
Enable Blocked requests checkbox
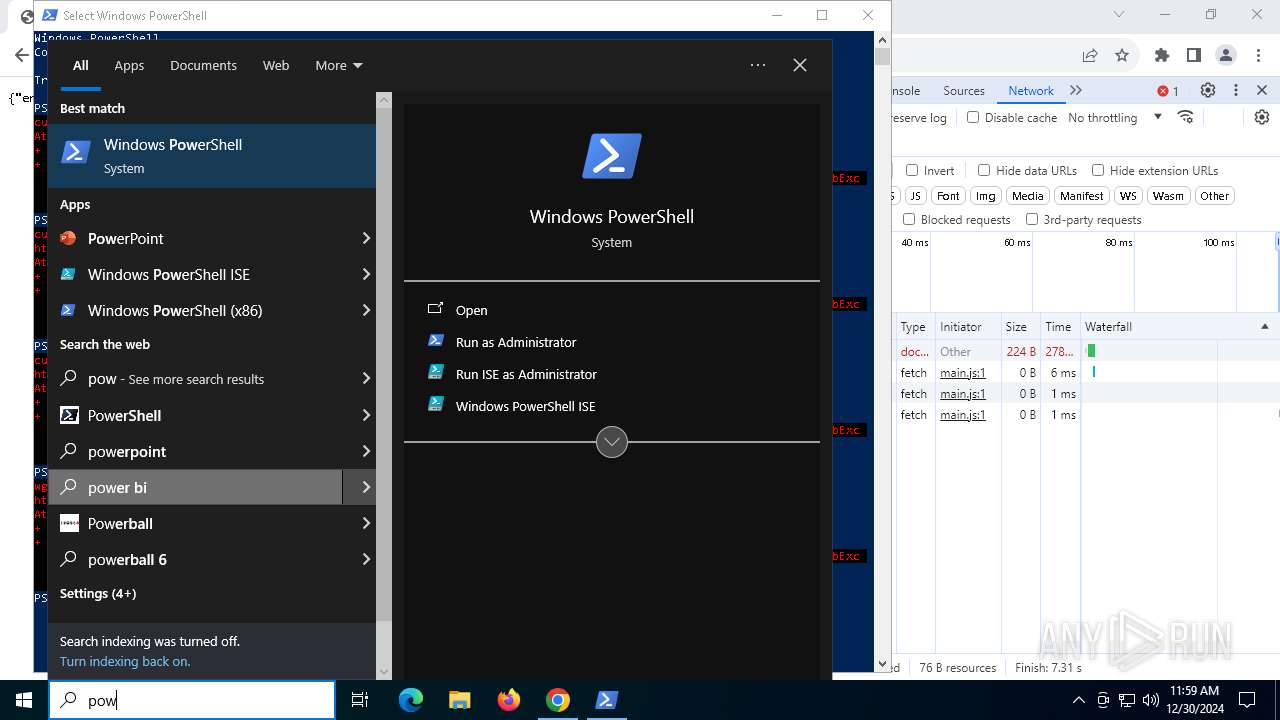point(909,219)
